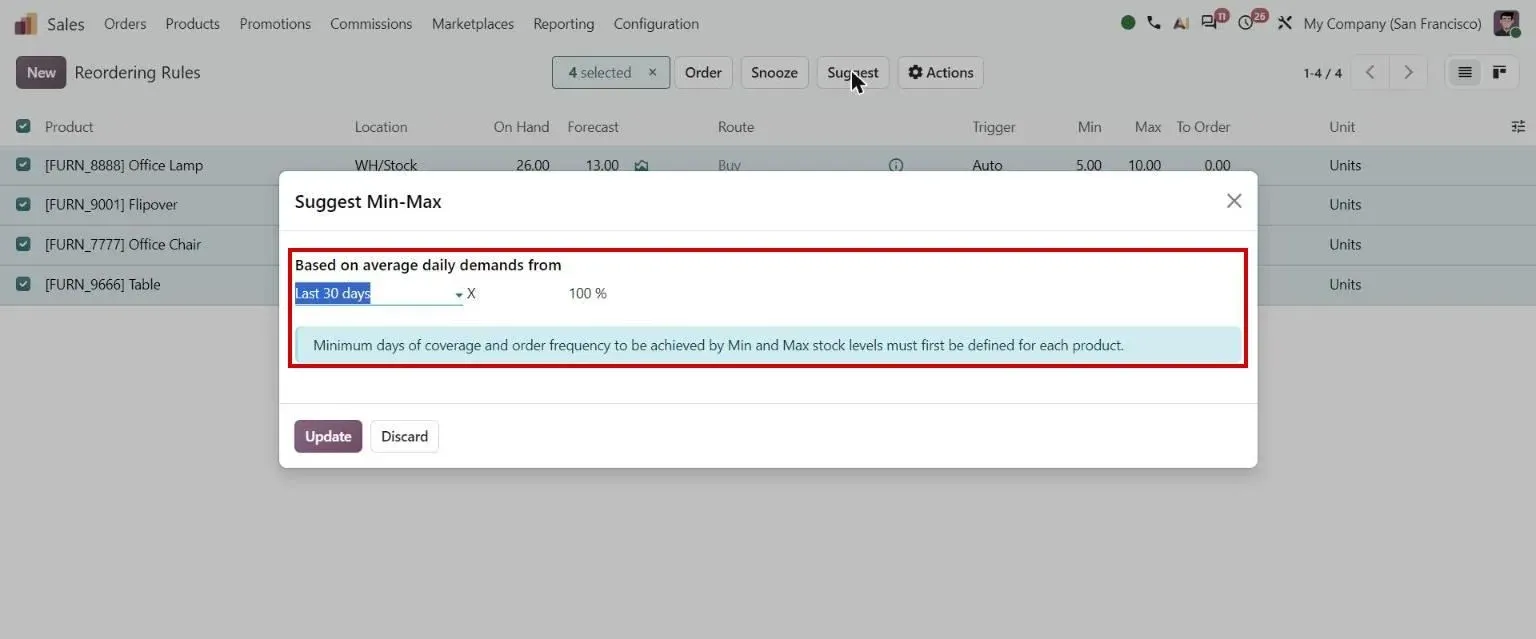Close the Suggest Min-Max dialog
Viewport: 1536px width, 639px height.
pos(1234,201)
